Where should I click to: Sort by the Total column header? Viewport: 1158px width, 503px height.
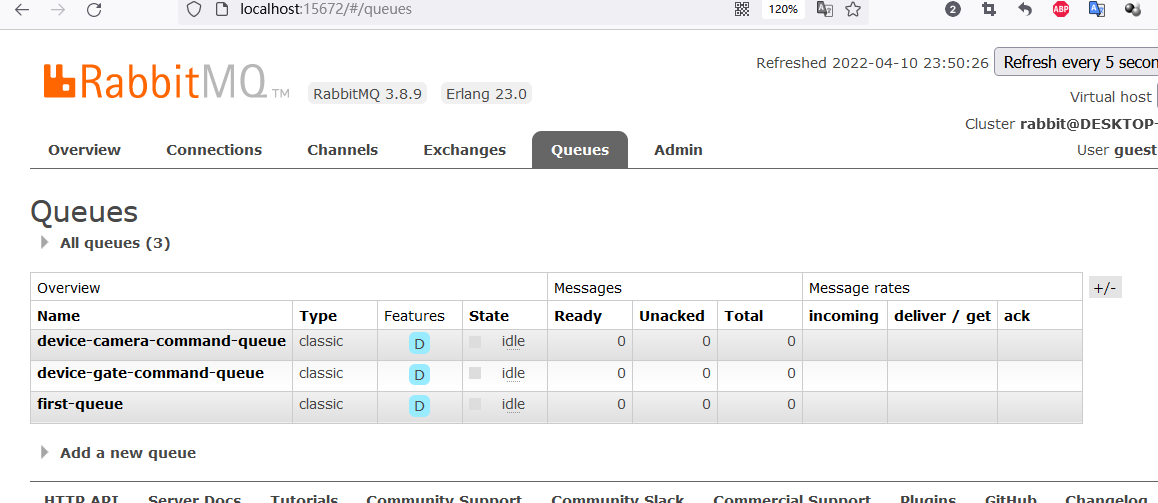(x=744, y=316)
